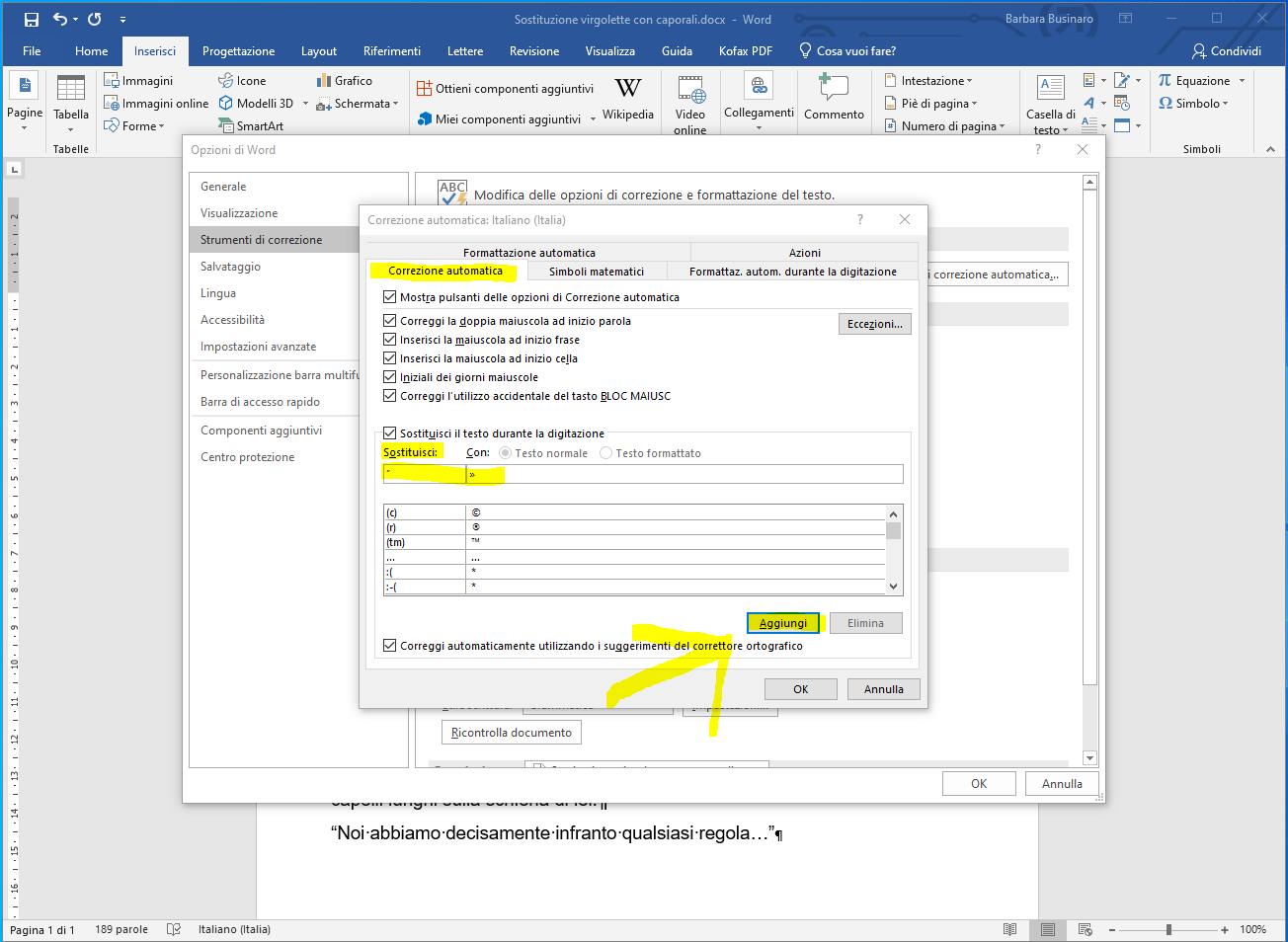Screen dimensions: 1288x942
Task: Toggle 'Iniziali dei giorni maiuscole' checkbox
Action: click(389, 377)
